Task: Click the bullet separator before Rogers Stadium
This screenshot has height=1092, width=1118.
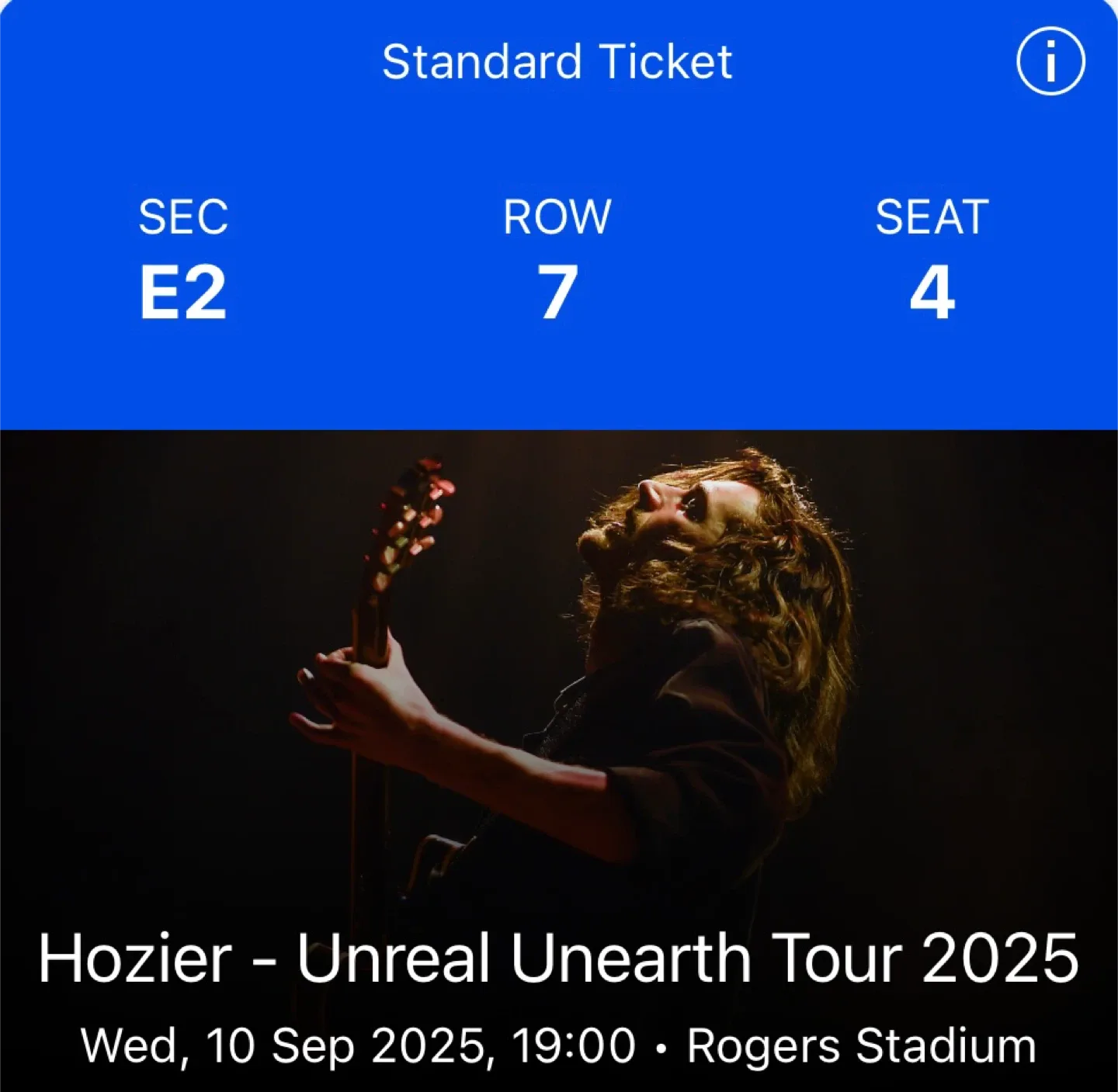Action: pyautogui.click(x=661, y=1048)
